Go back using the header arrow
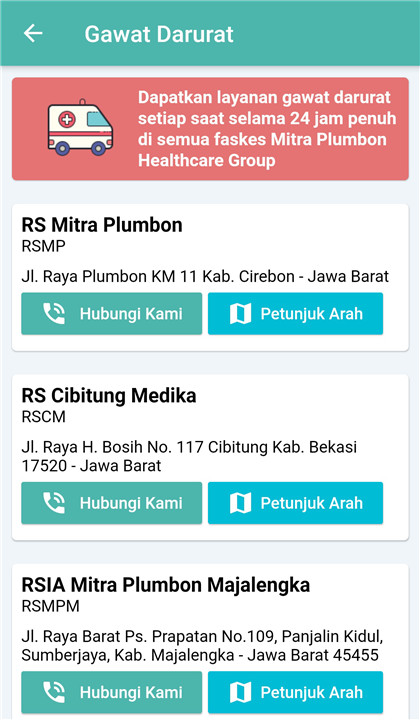 tap(33, 34)
